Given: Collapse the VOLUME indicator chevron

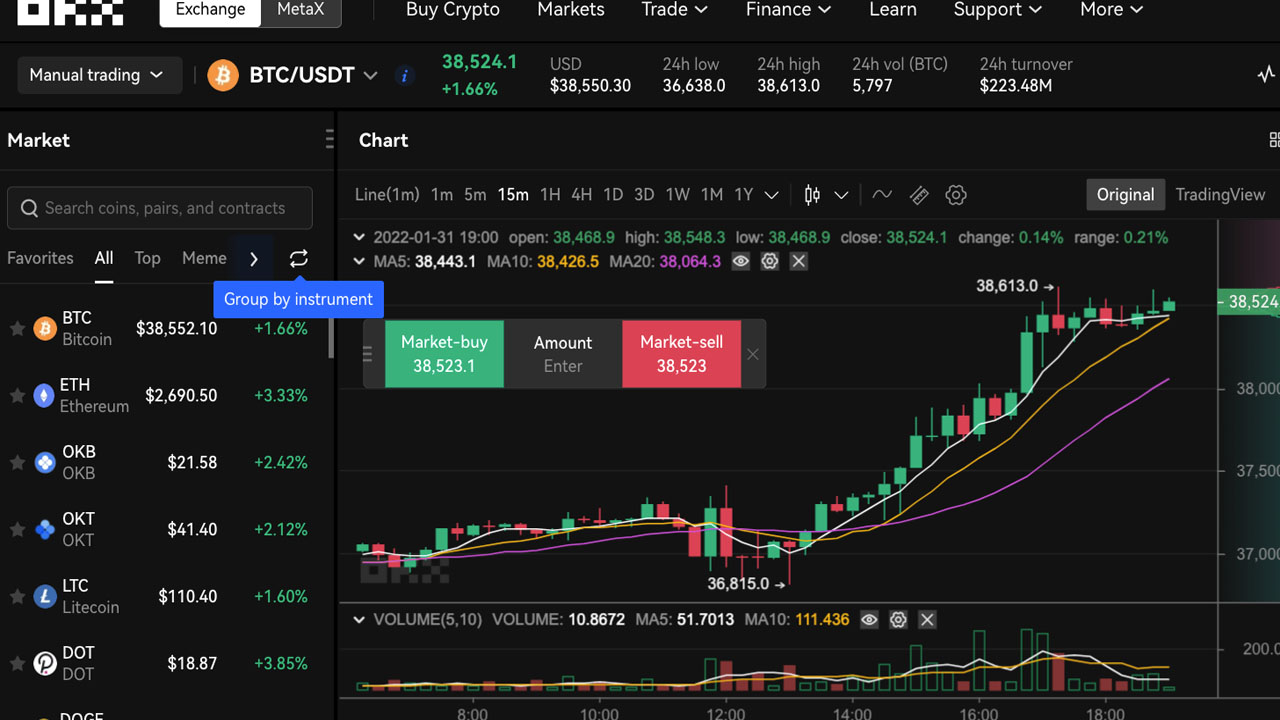Looking at the screenshot, I should (359, 620).
